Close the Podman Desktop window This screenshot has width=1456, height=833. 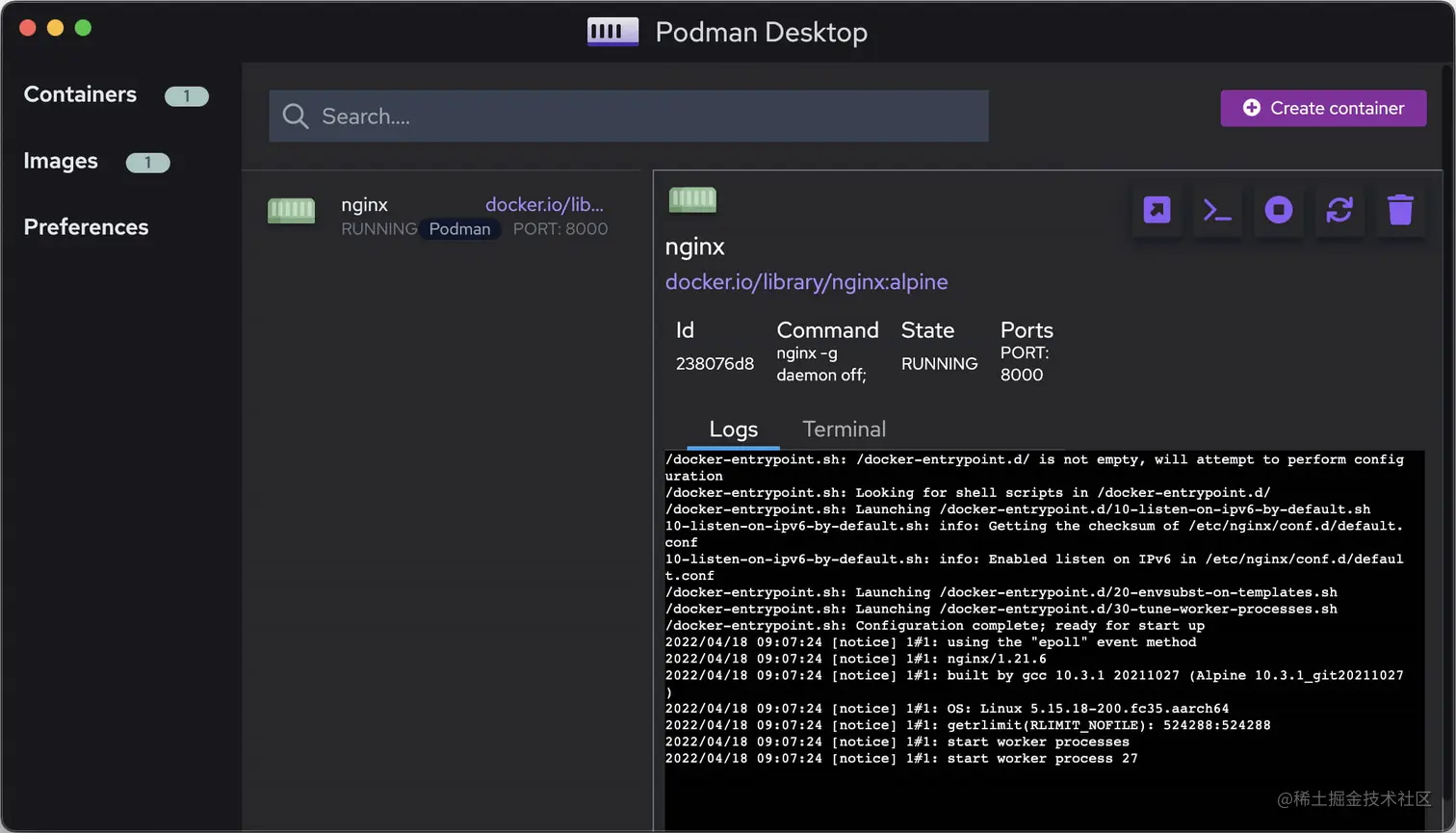pyautogui.click(x=28, y=28)
